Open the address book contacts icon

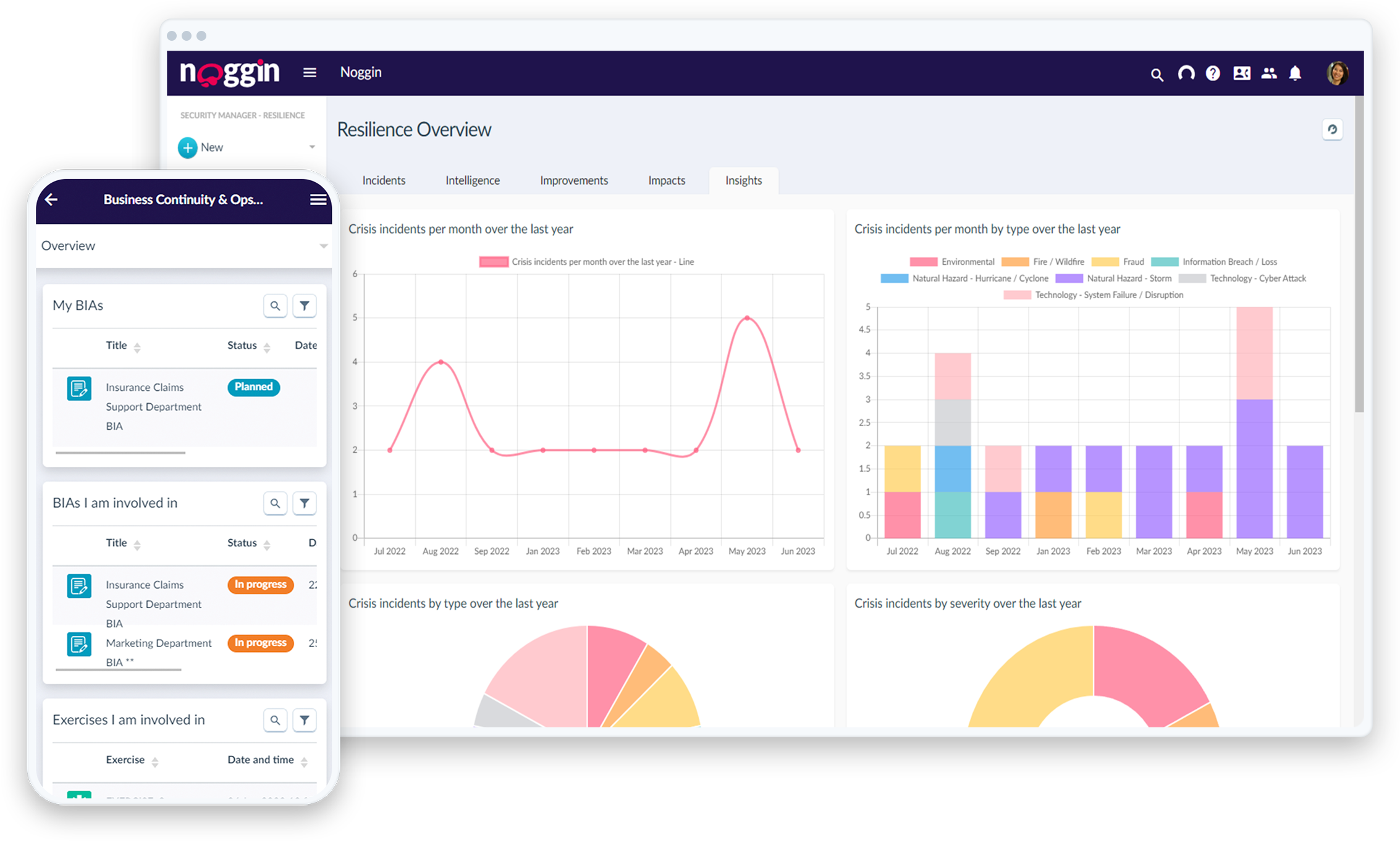point(1241,73)
